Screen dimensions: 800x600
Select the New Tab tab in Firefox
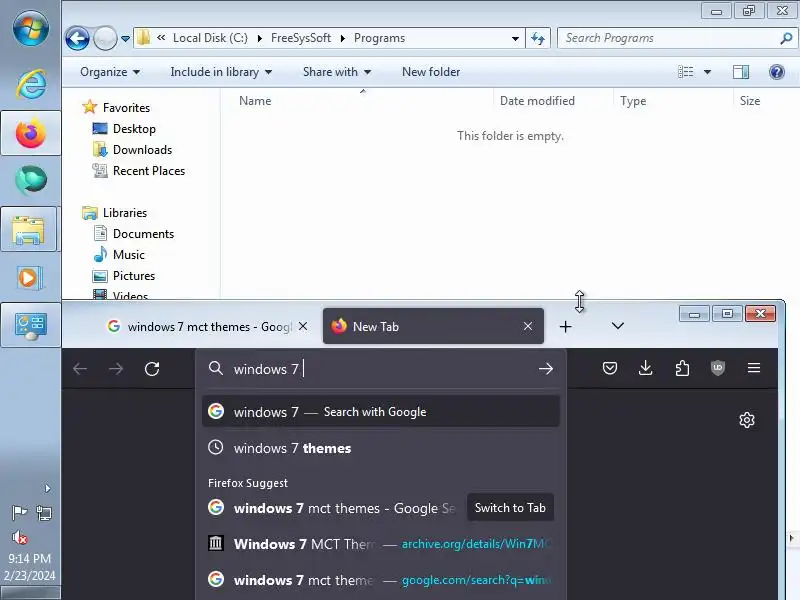(x=433, y=326)
